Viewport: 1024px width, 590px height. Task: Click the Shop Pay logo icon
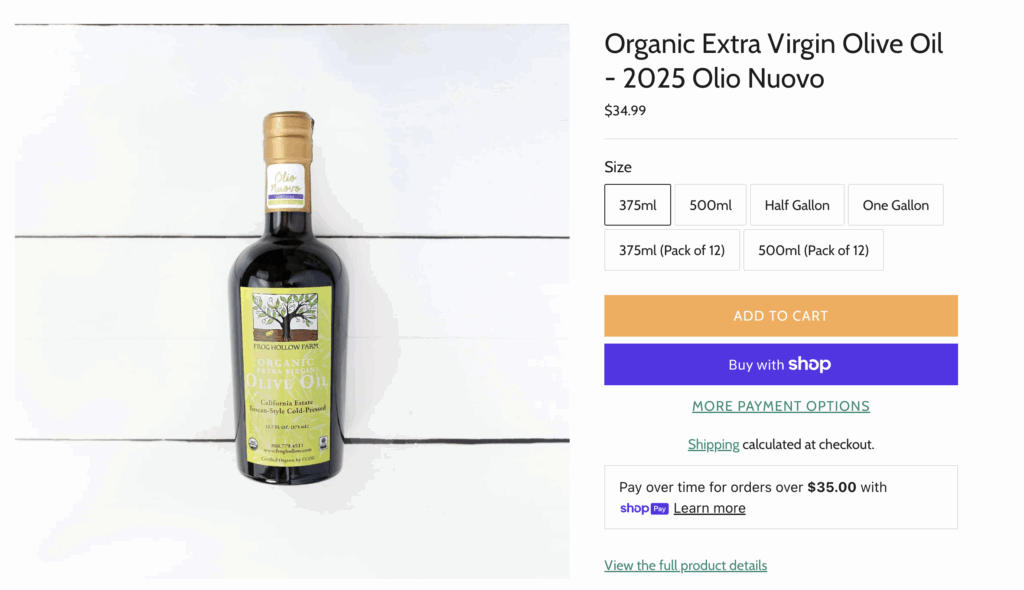click(x=644, y=508)
